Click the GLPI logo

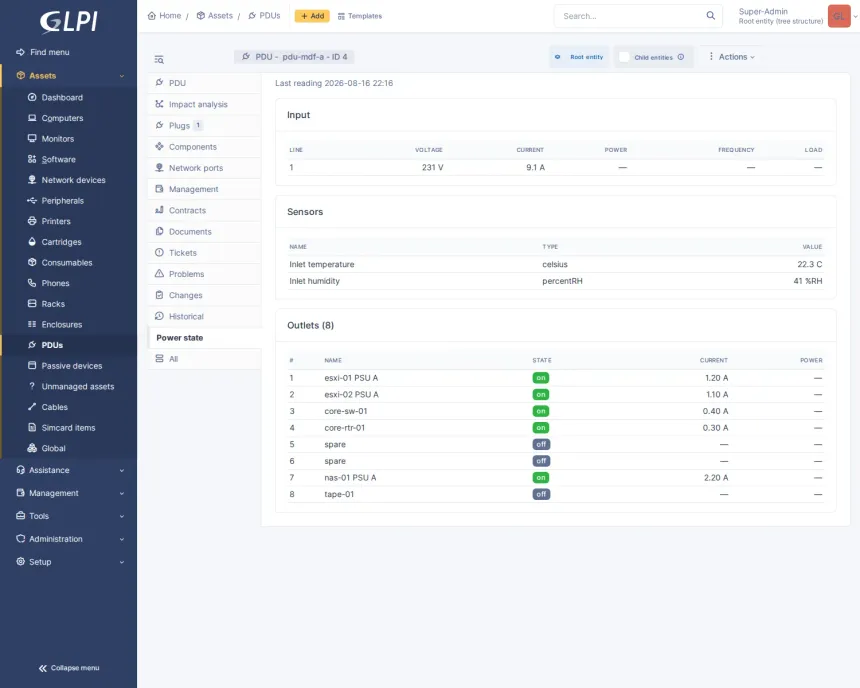(x=69, y=21)
